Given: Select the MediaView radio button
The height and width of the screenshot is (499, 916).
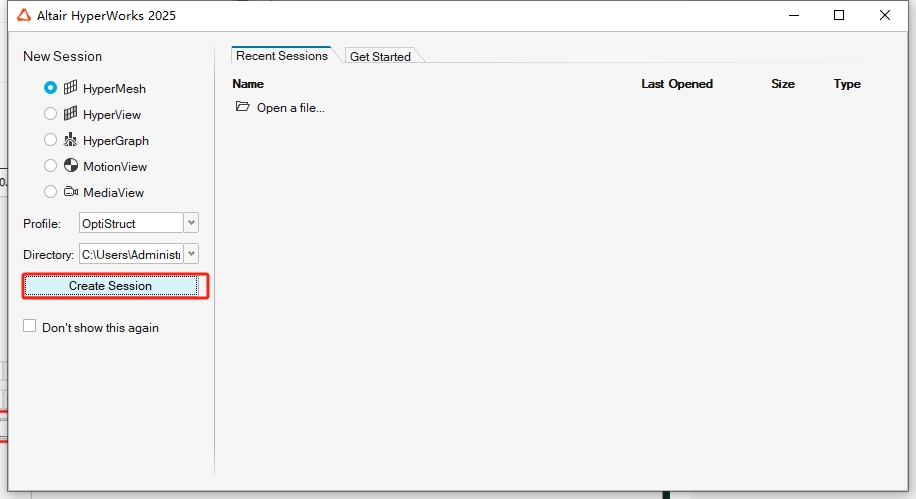Looking at the screenshot, I should click(50, 192).
